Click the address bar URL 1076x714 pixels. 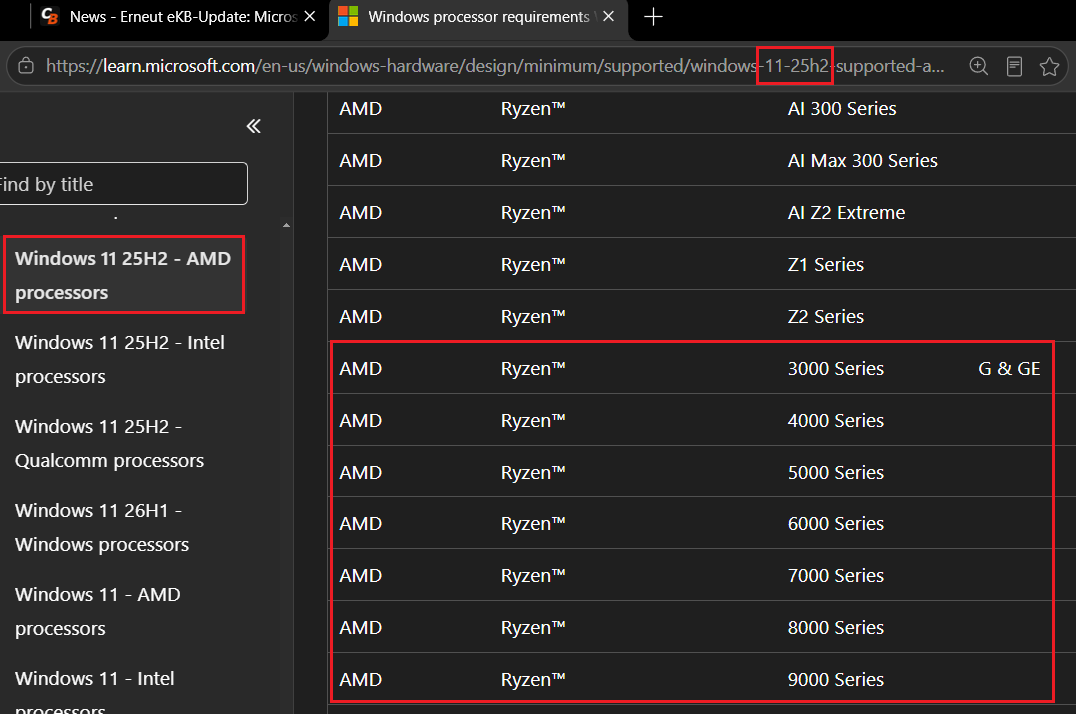(x=495, y=66)
